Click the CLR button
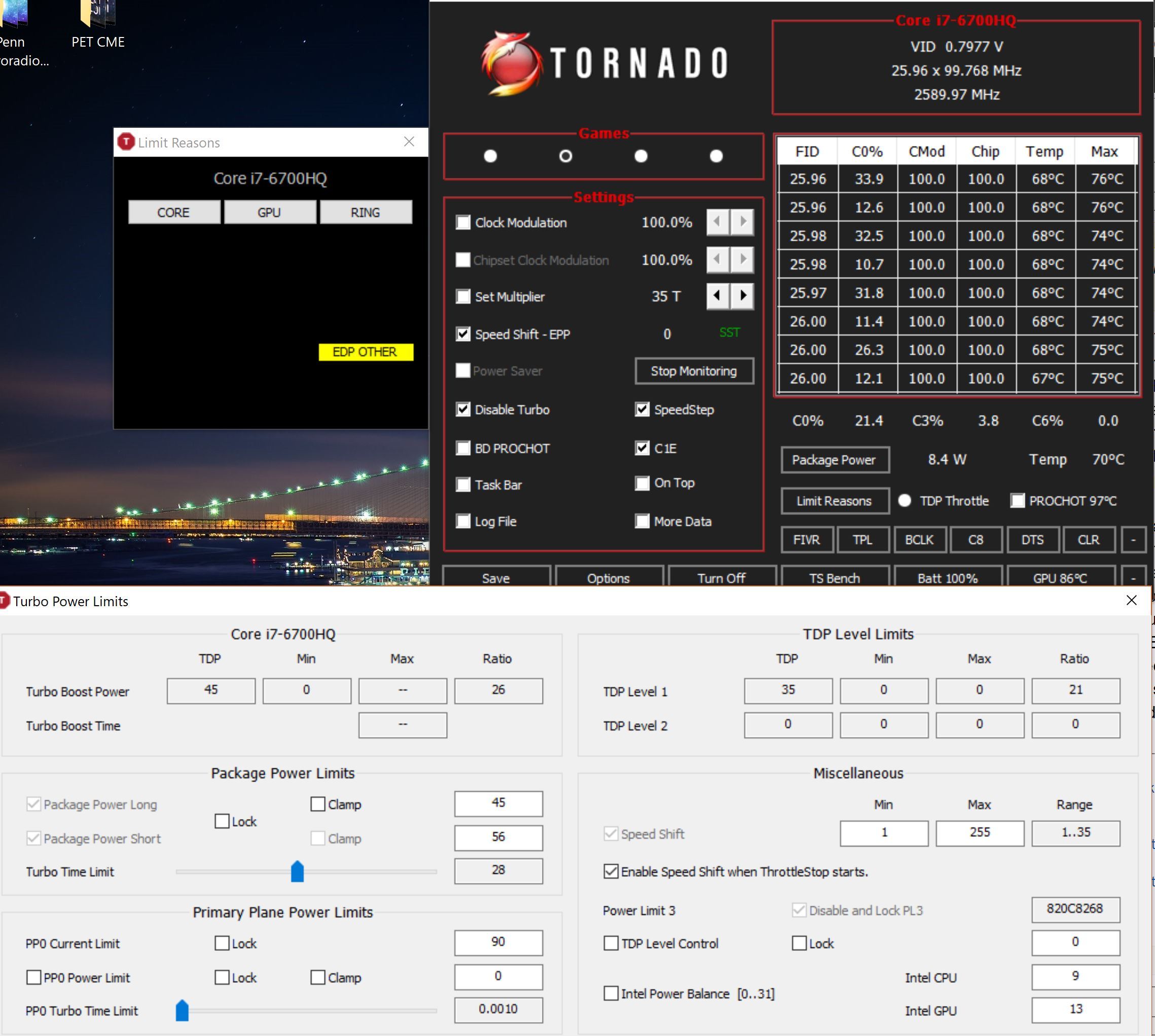 [1089, 540]
